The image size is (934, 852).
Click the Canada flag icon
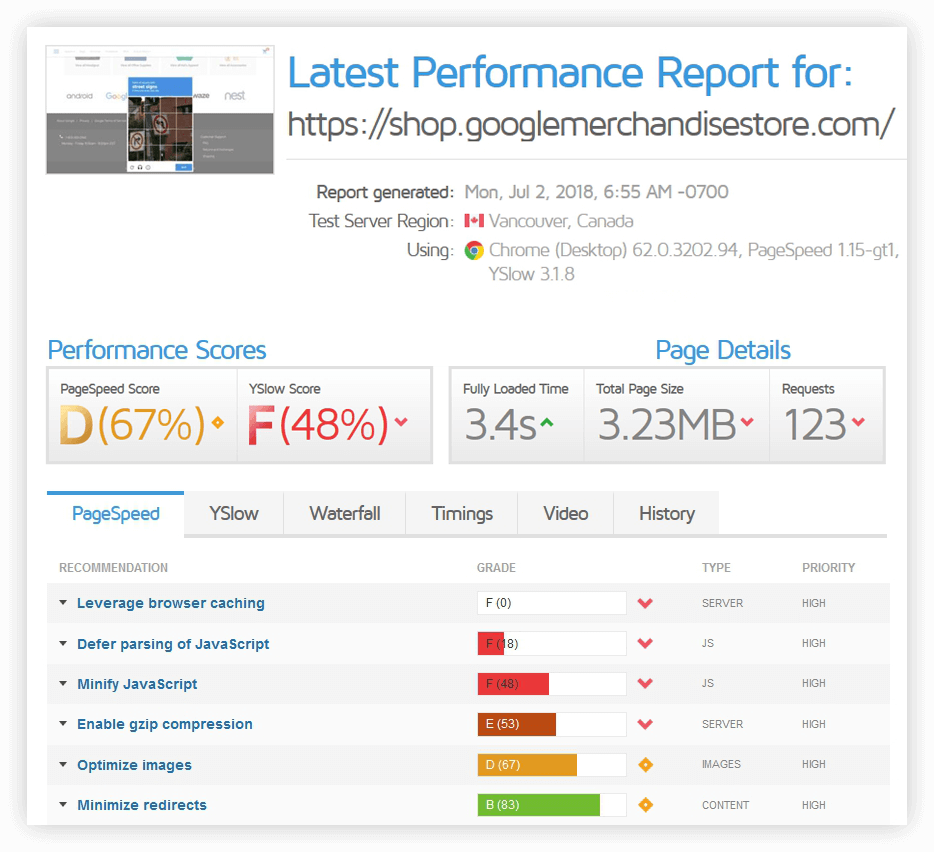click(474, 221)
